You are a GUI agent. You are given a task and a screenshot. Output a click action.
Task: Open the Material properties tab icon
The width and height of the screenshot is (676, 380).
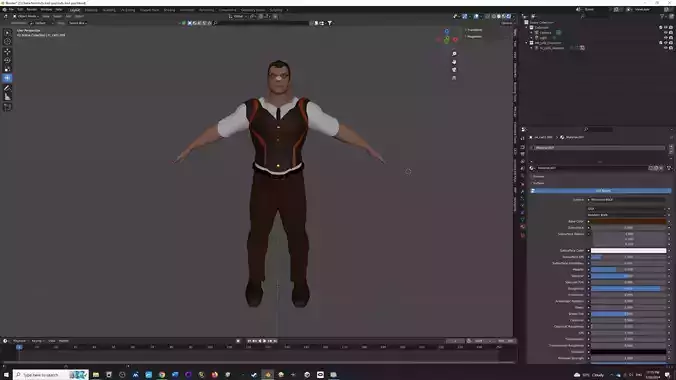523,227
